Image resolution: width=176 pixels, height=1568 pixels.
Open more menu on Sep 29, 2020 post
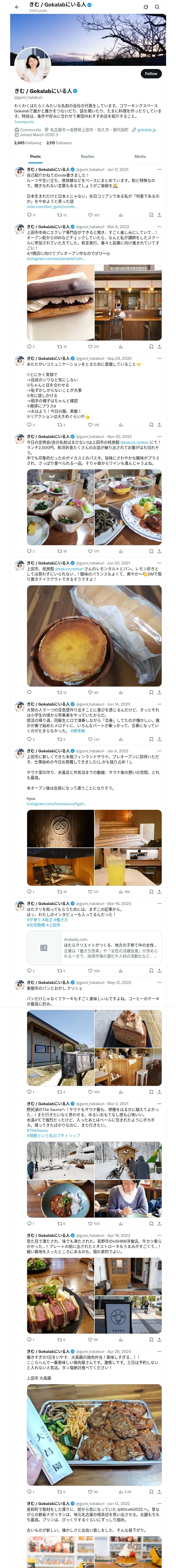point(160,359)
